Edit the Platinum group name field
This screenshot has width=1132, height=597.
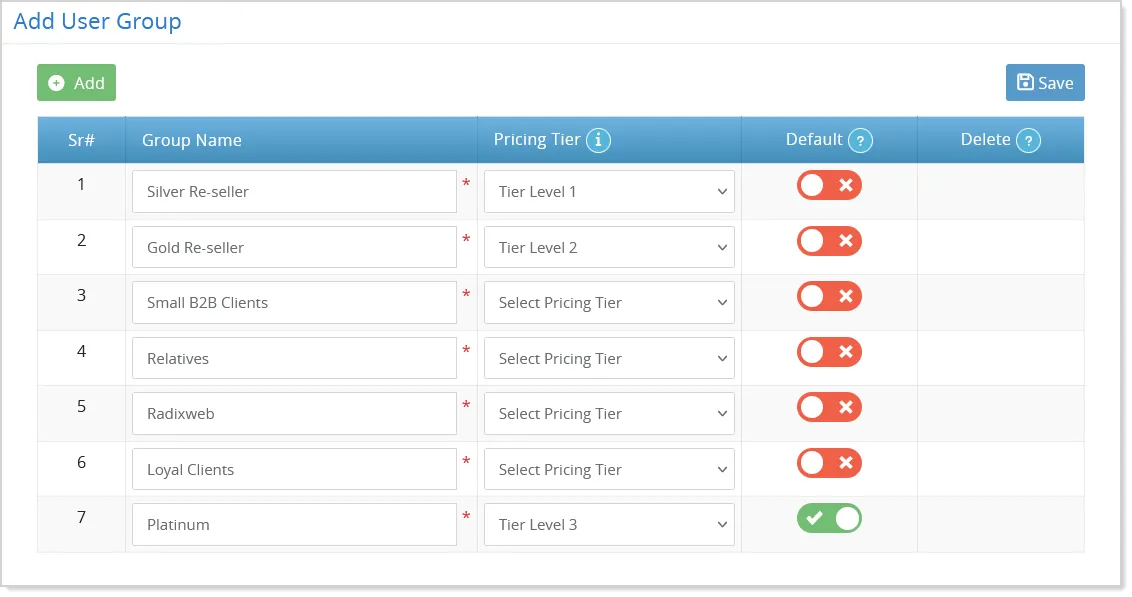tap(295, 525)
